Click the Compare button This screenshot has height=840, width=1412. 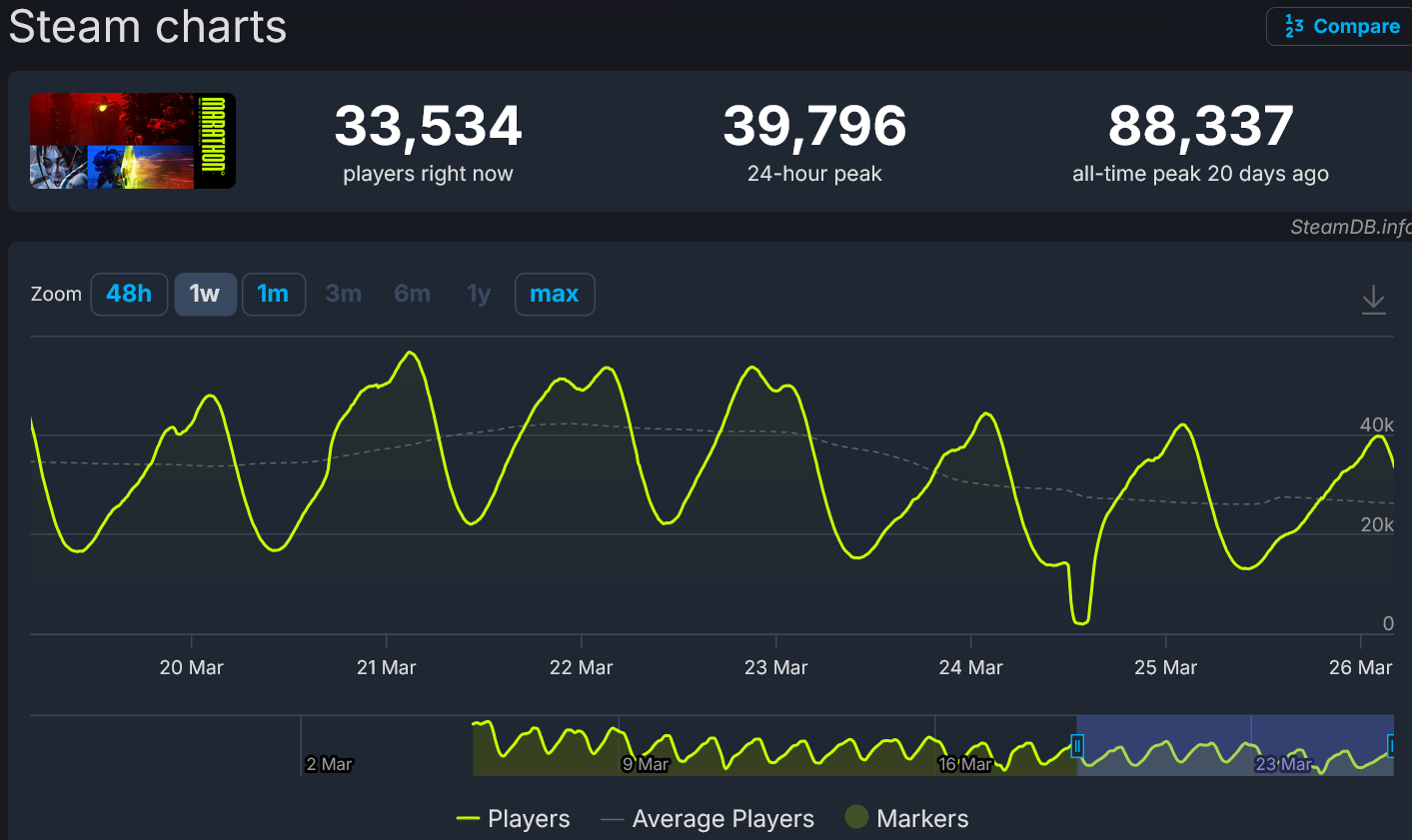point(1340,26)
